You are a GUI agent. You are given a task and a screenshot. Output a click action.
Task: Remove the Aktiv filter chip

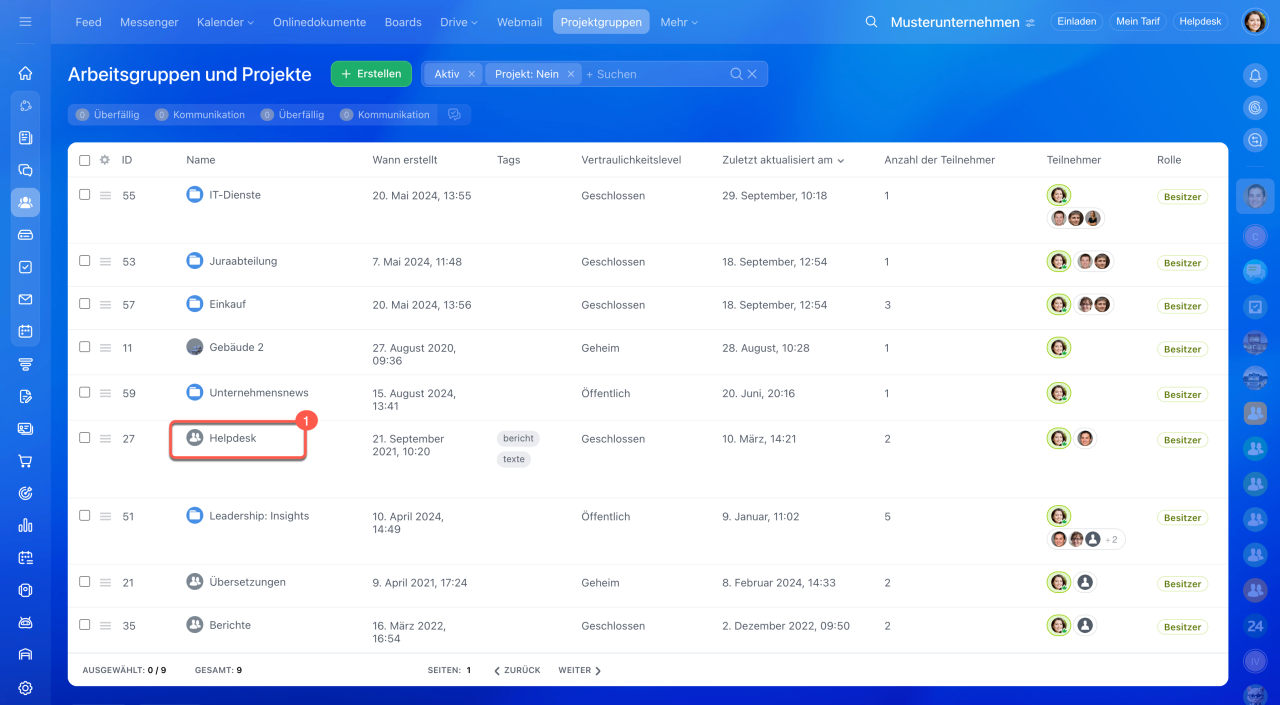coord(472,74)
